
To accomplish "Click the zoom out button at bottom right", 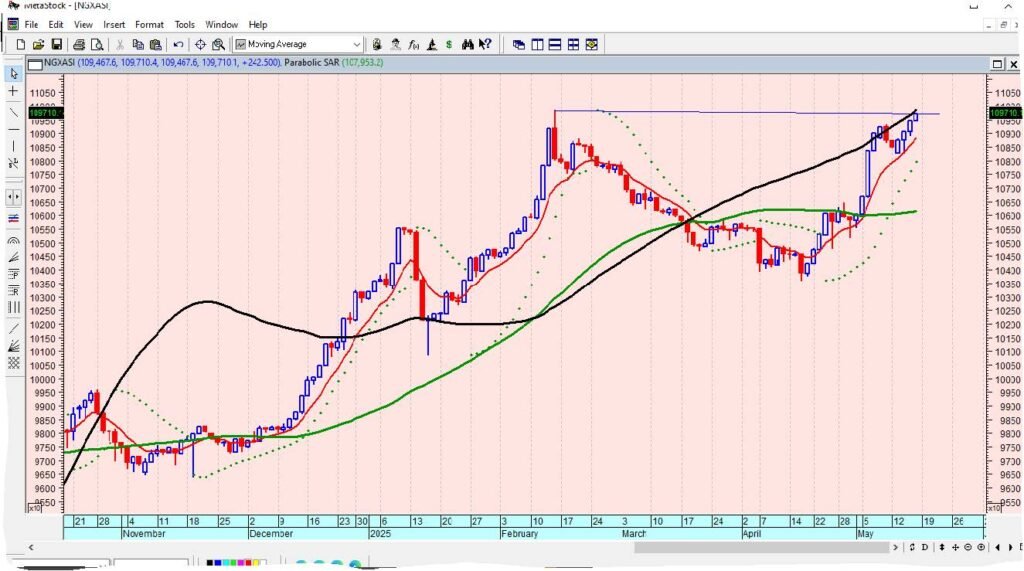I will coord(969,547).
